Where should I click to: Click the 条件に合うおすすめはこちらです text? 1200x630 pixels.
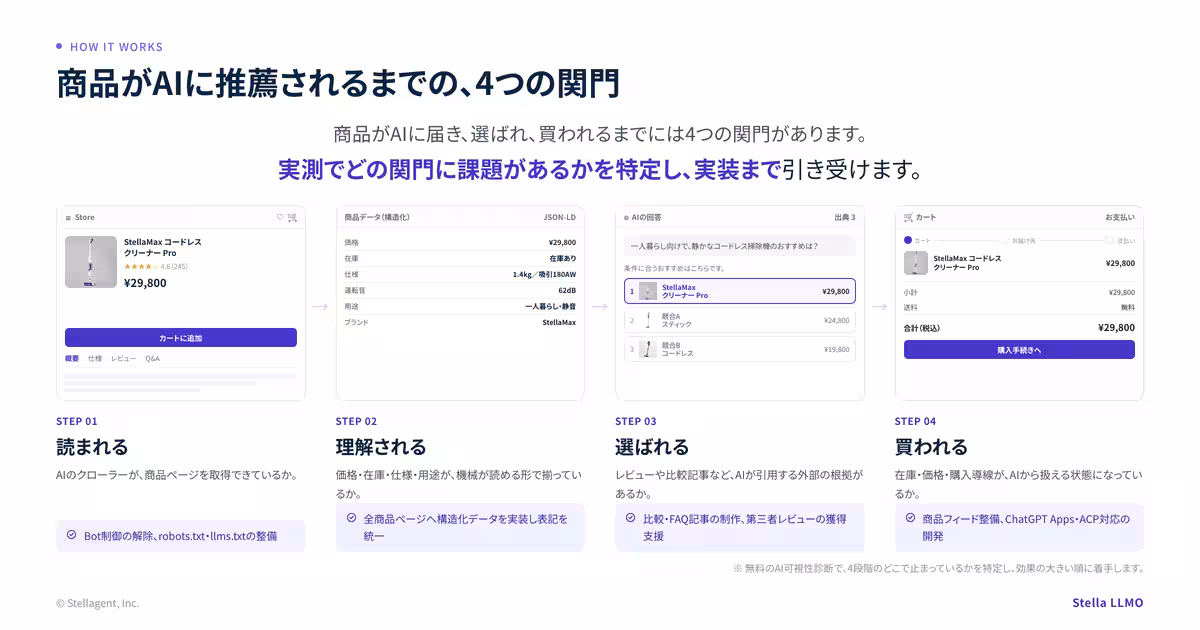pyautogui.click(x=675, y=268)
